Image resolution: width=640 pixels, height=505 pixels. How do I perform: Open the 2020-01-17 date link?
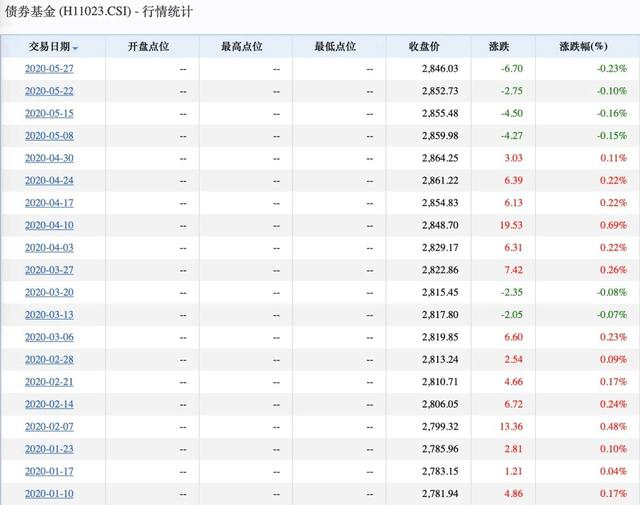click(49, 472)
